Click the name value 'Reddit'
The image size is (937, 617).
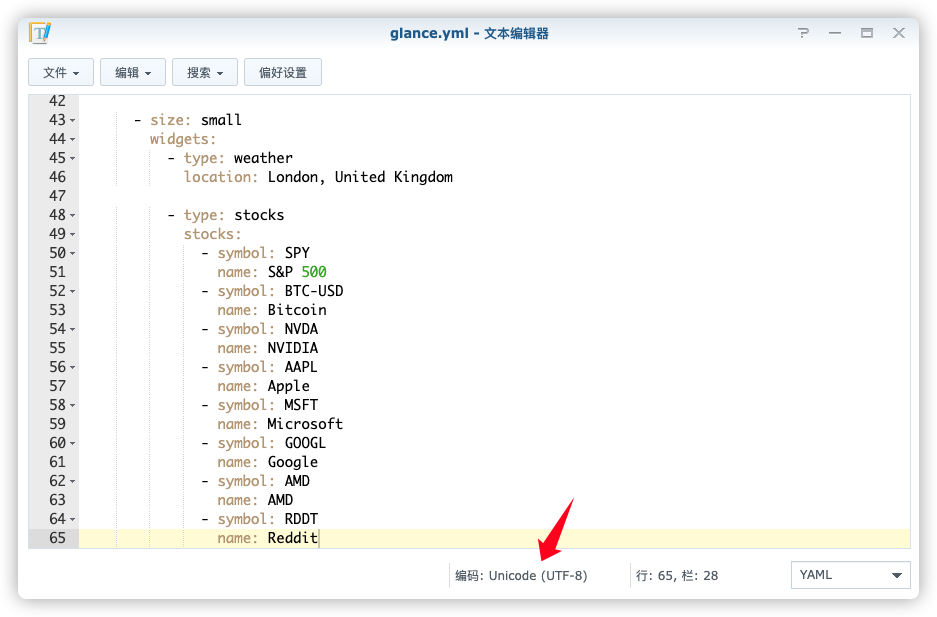[293, 538]
